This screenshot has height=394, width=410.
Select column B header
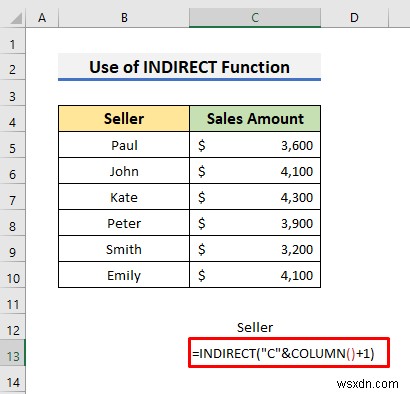pos(124,18)
